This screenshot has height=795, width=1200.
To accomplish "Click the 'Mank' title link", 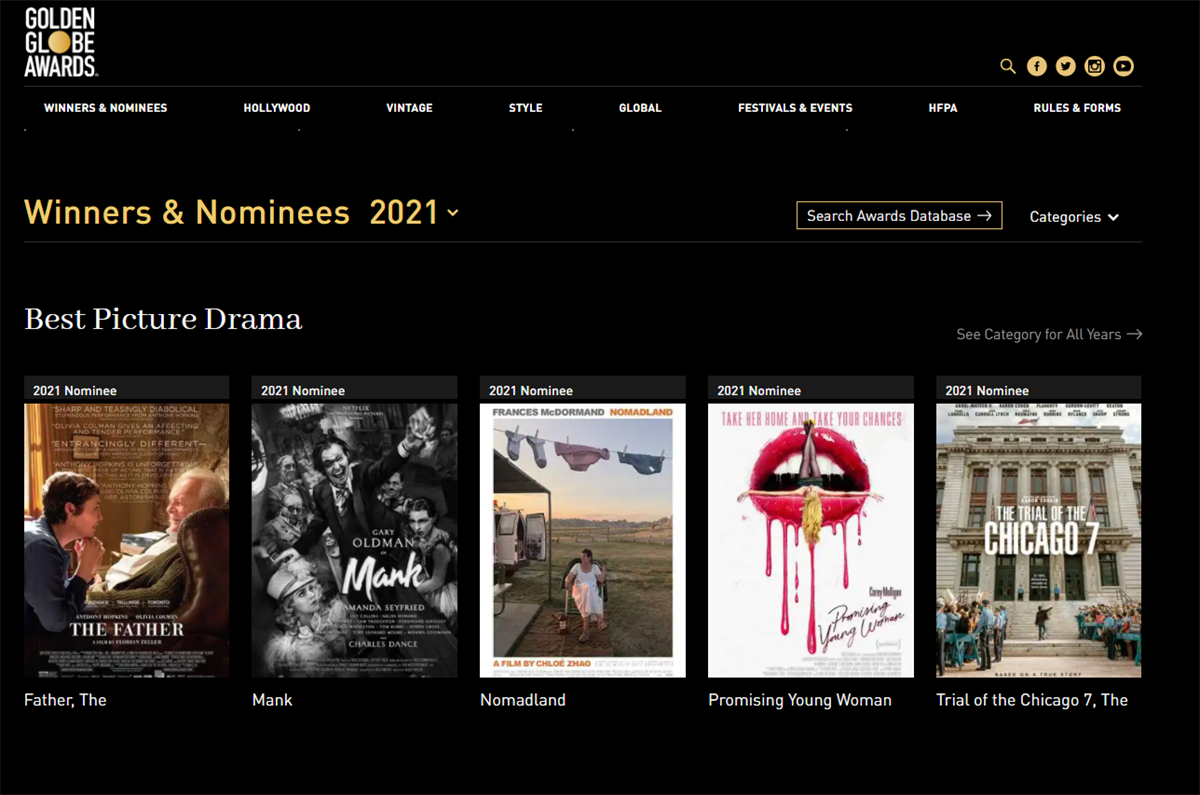I will 272,700.
